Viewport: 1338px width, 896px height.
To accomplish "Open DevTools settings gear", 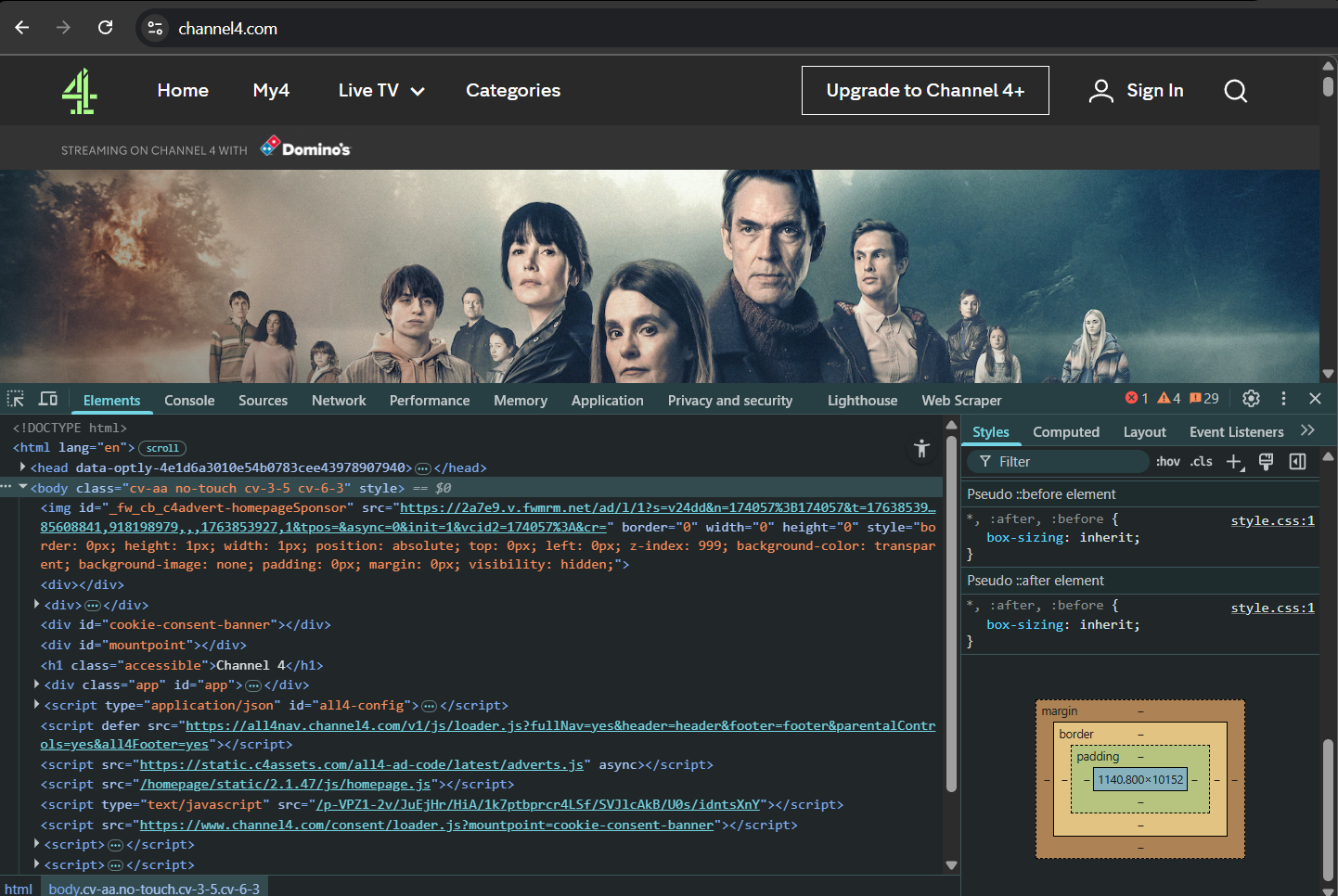I will tap(1251, 398).
